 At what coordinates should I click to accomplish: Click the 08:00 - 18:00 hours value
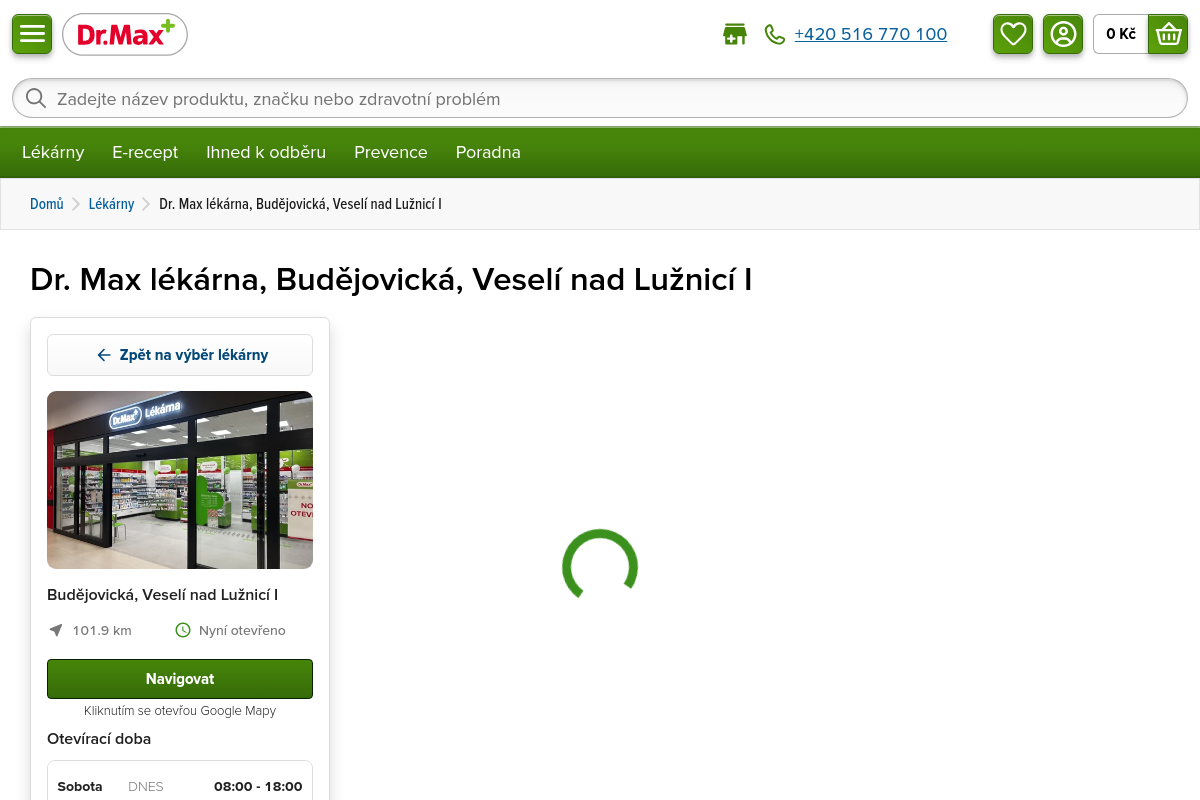coord(258,786)
